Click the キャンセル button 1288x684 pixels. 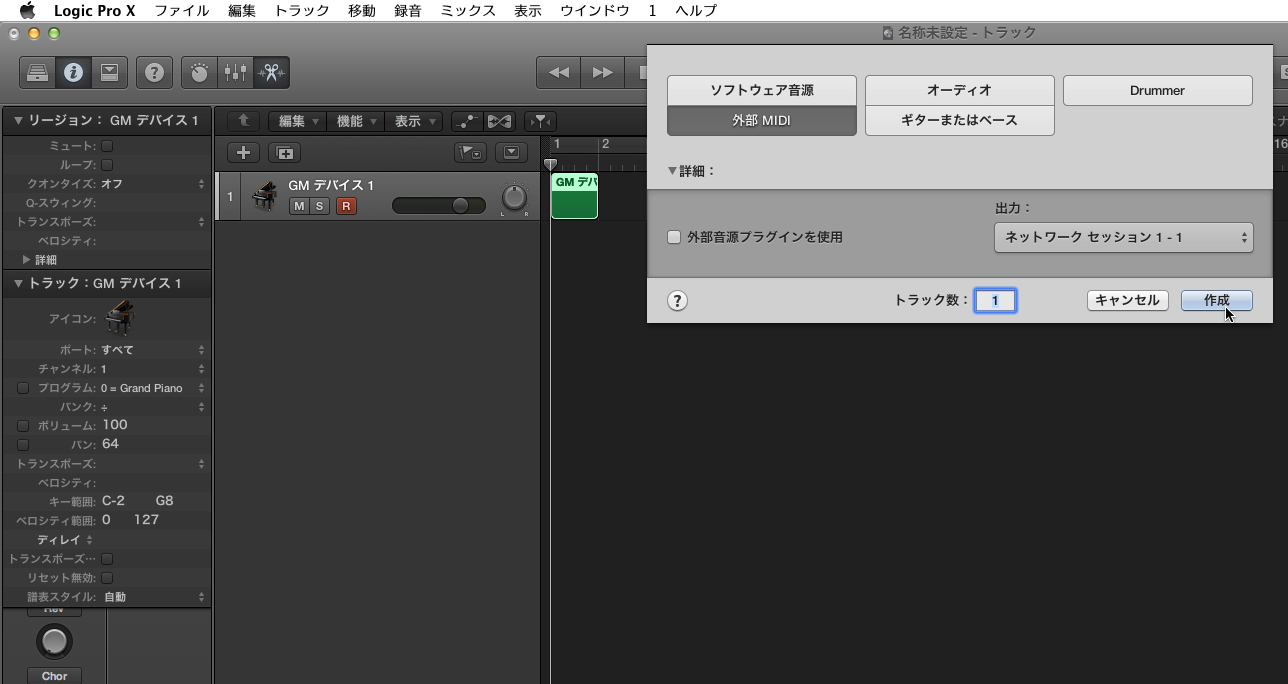[x=1128, y=301]
